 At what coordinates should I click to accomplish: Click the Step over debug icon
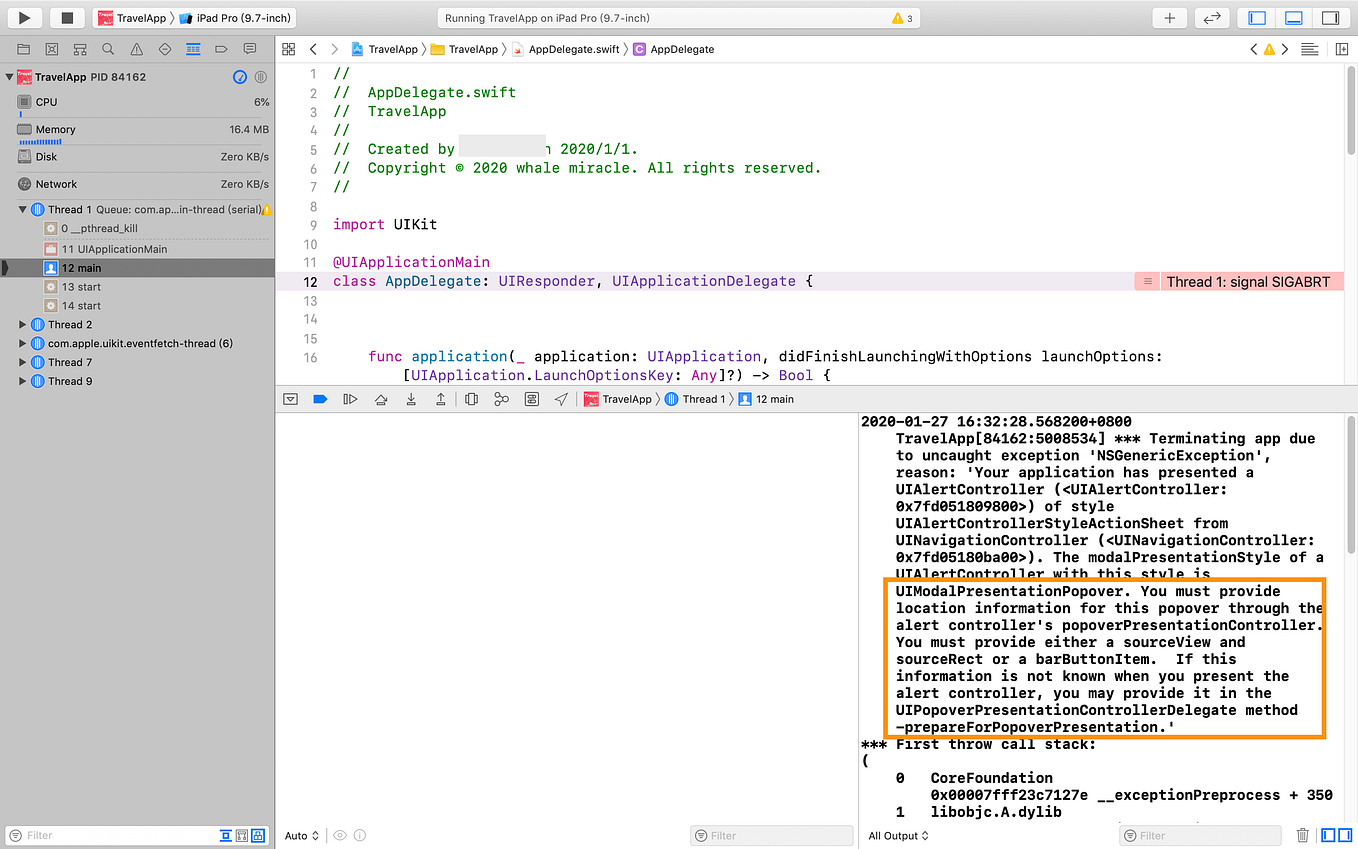click(x=380, y=399)
